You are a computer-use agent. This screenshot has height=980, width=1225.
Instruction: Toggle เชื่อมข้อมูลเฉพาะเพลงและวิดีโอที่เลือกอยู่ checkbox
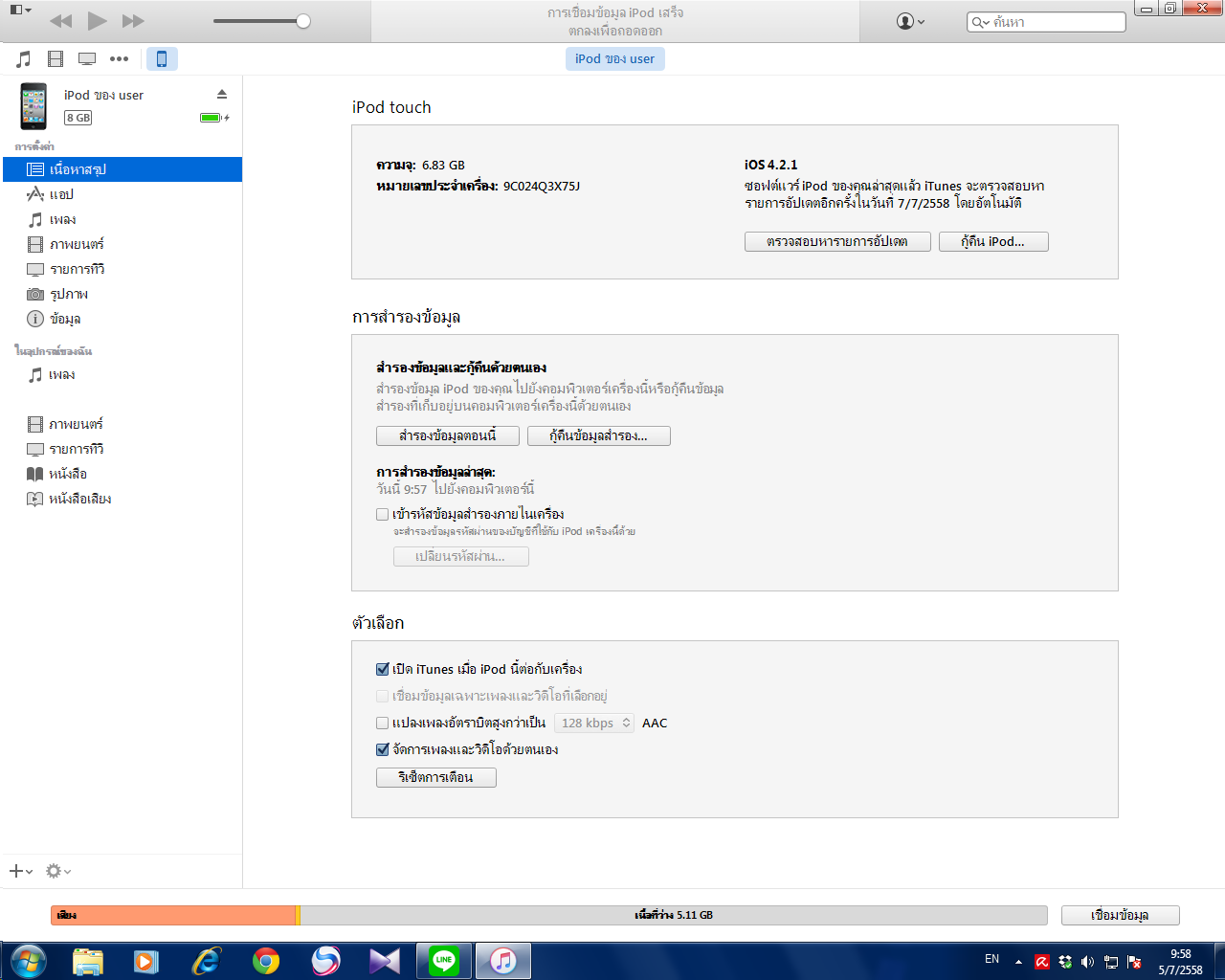[x=383, y=697]
